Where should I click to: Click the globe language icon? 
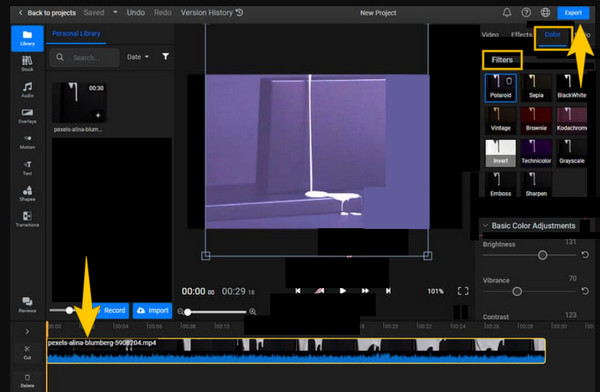545,13
